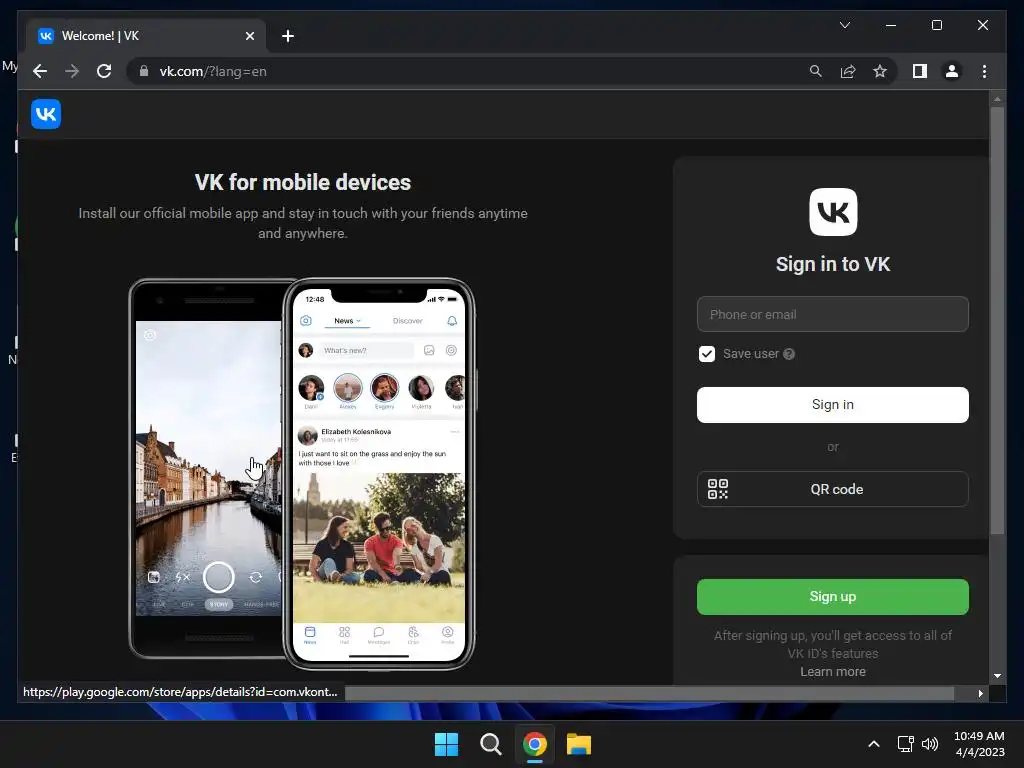The image size is (1024, 768).
Task: Click the Android phone camera mockup image
Action: click(208, 469)
